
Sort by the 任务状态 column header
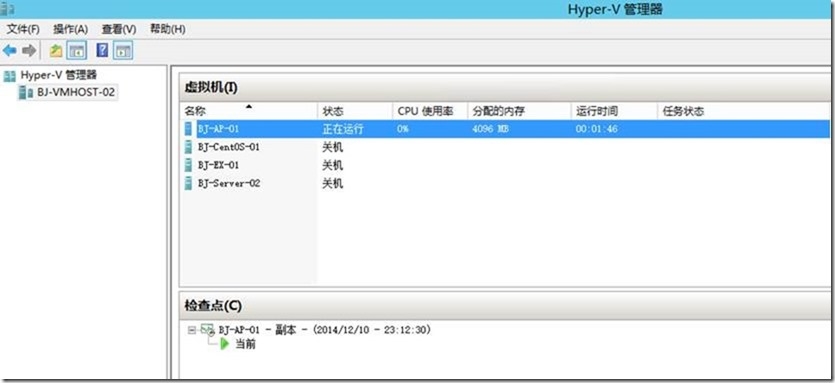[x=744, y=111]
